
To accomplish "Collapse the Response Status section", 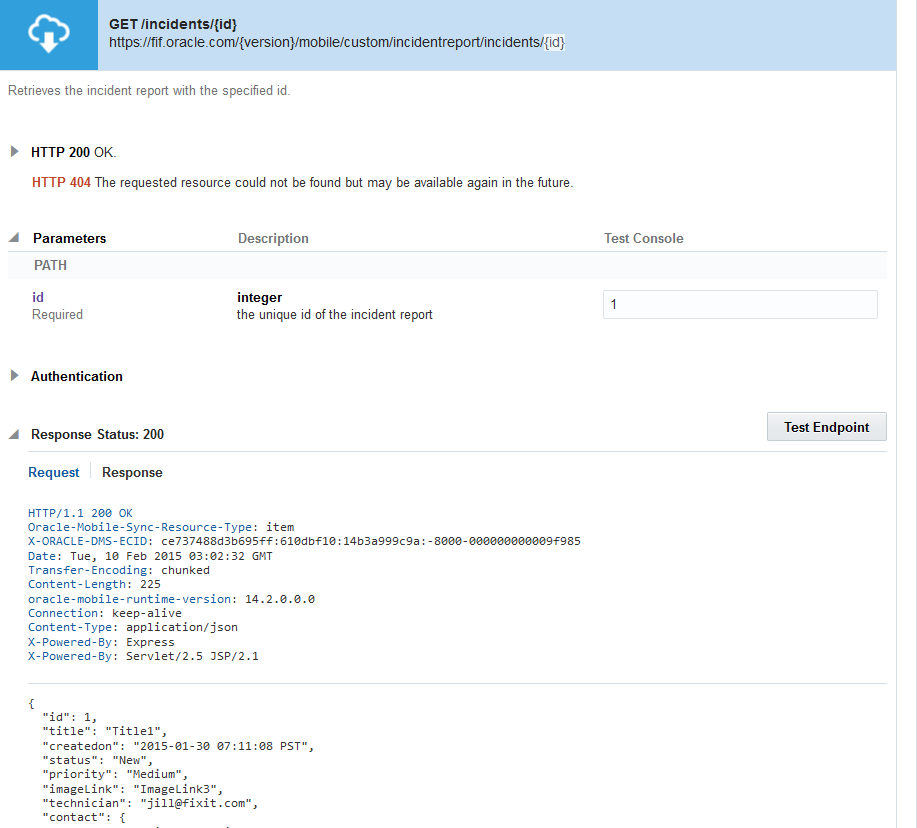I will click(14, 434).
